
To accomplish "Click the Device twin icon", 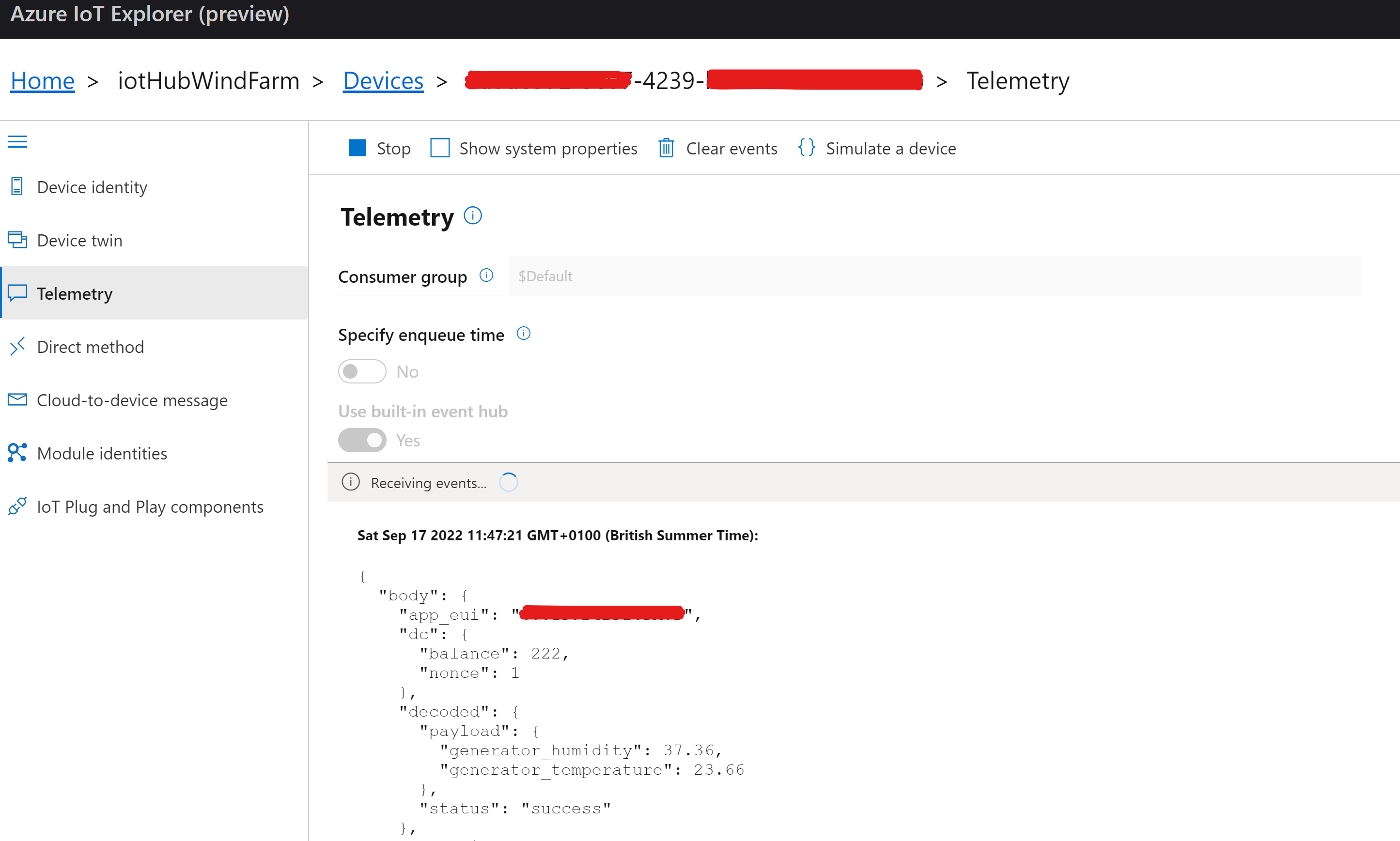I will coord(17,240).
